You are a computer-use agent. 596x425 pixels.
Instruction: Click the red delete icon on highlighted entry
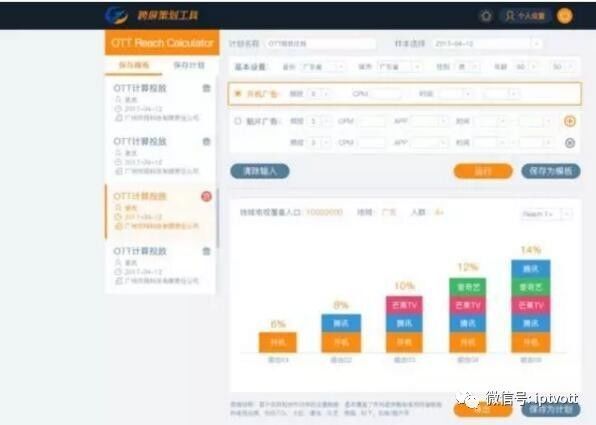point(206,197)
